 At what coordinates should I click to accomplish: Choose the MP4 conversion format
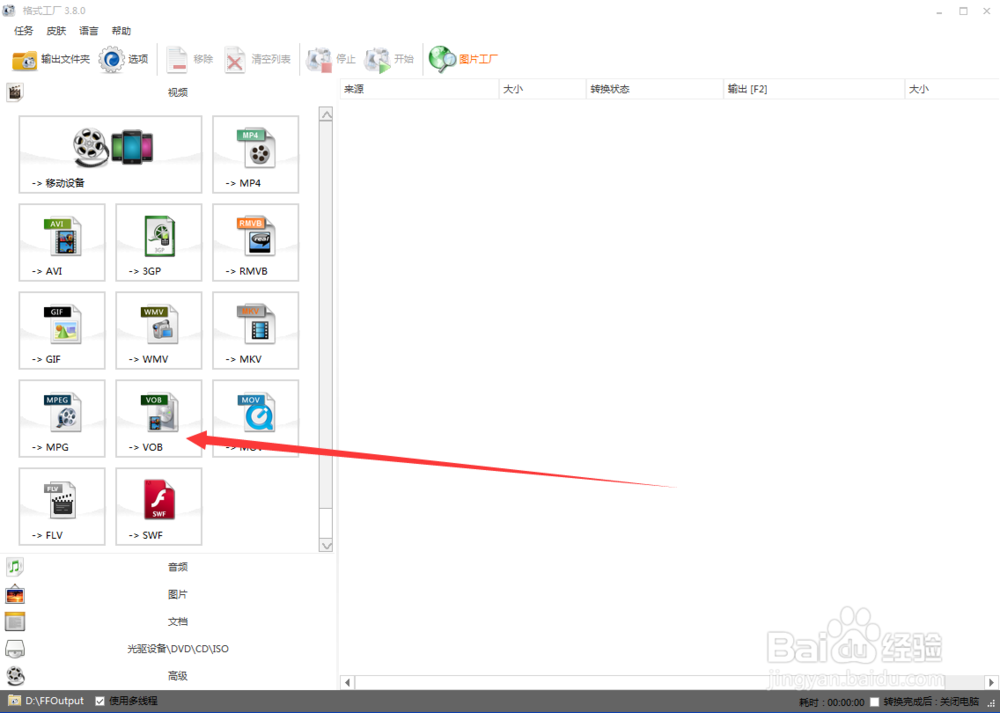(256, 154)
